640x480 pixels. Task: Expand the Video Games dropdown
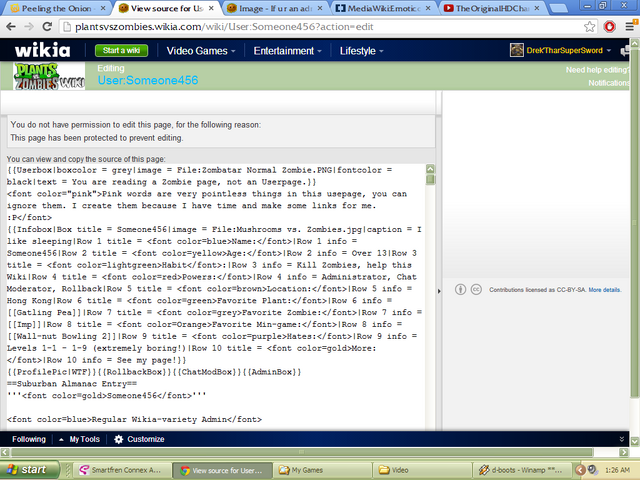[201, 51]
